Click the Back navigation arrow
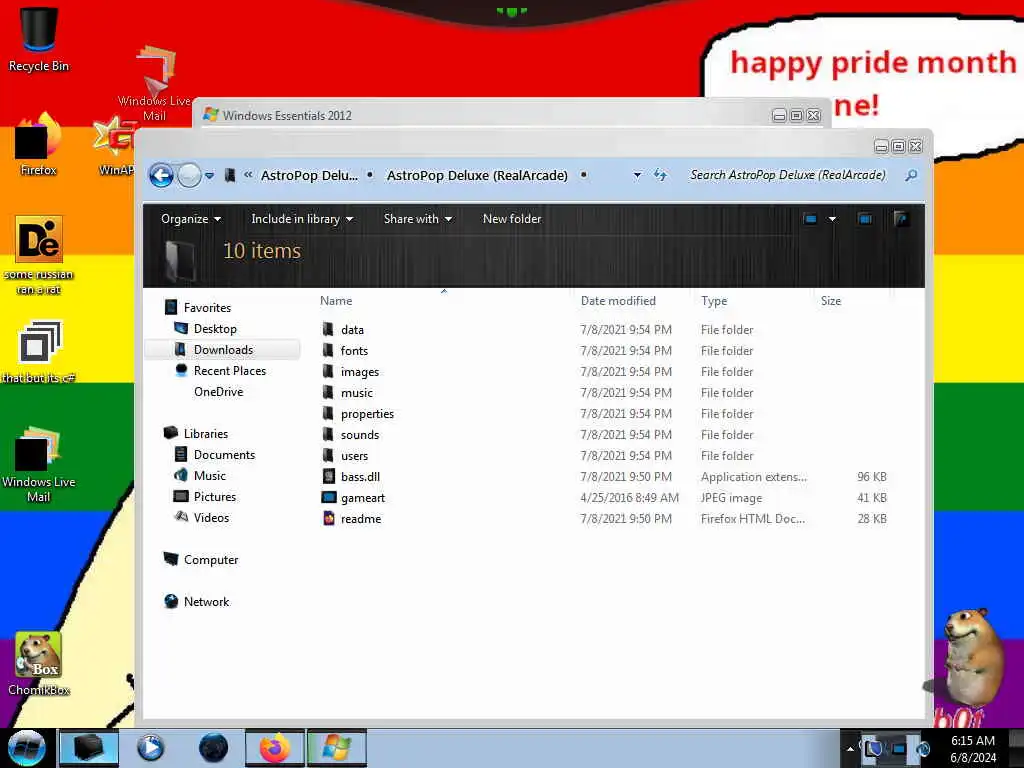 (161, 175)
